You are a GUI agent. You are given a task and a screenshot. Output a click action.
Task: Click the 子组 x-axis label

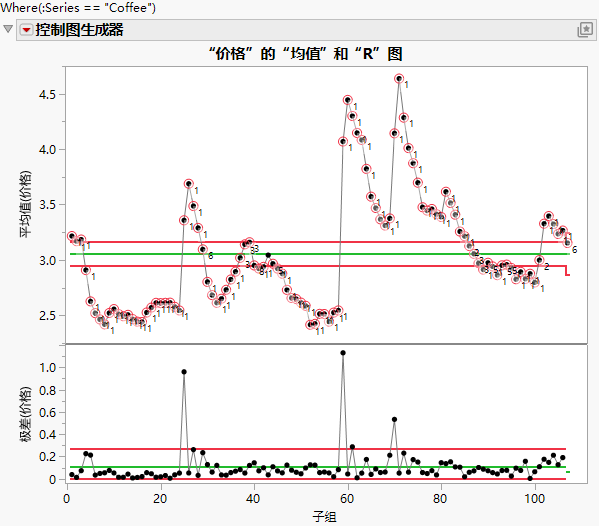point(324,516)
